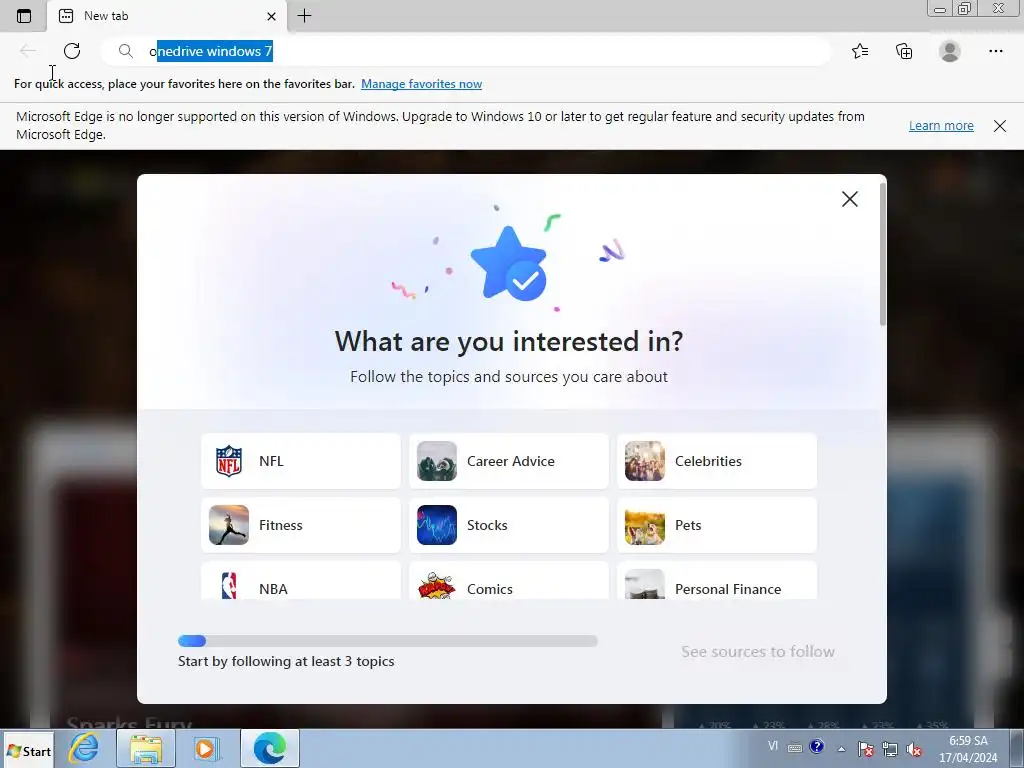The width and height of the screenshot is (1024, 768).
Task: Open Windows Explorer from taskbar
Action: pos(146,748)
